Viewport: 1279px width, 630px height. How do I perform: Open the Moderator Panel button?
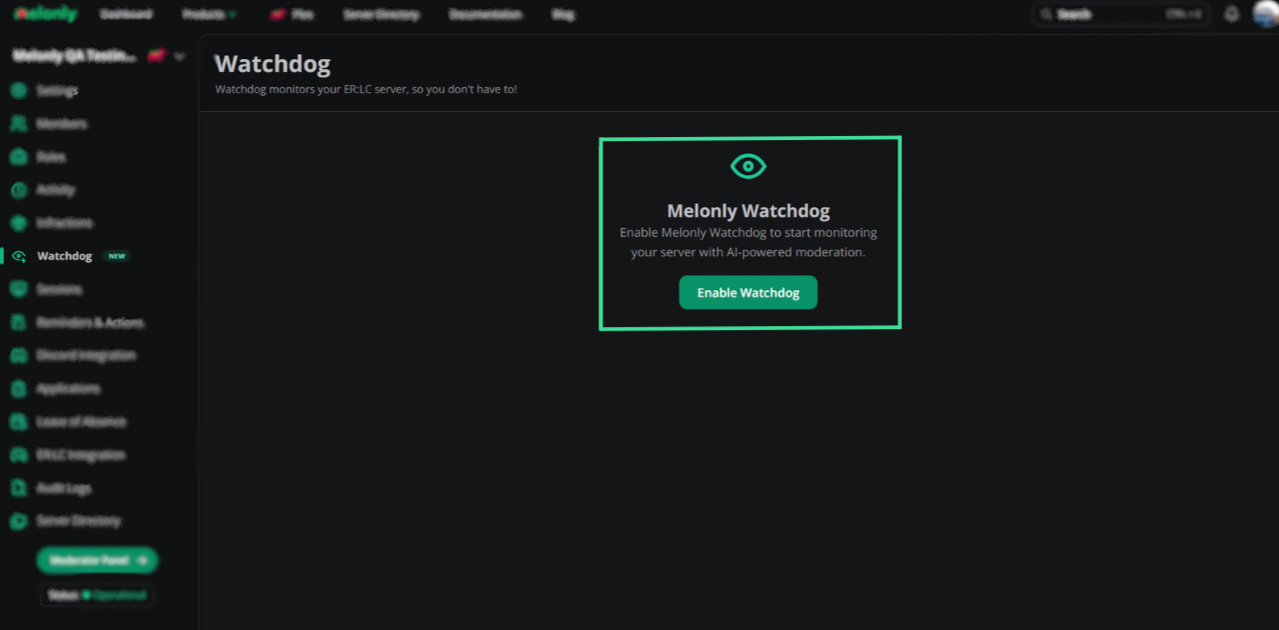pyautogui.click(x=98, y=560)
